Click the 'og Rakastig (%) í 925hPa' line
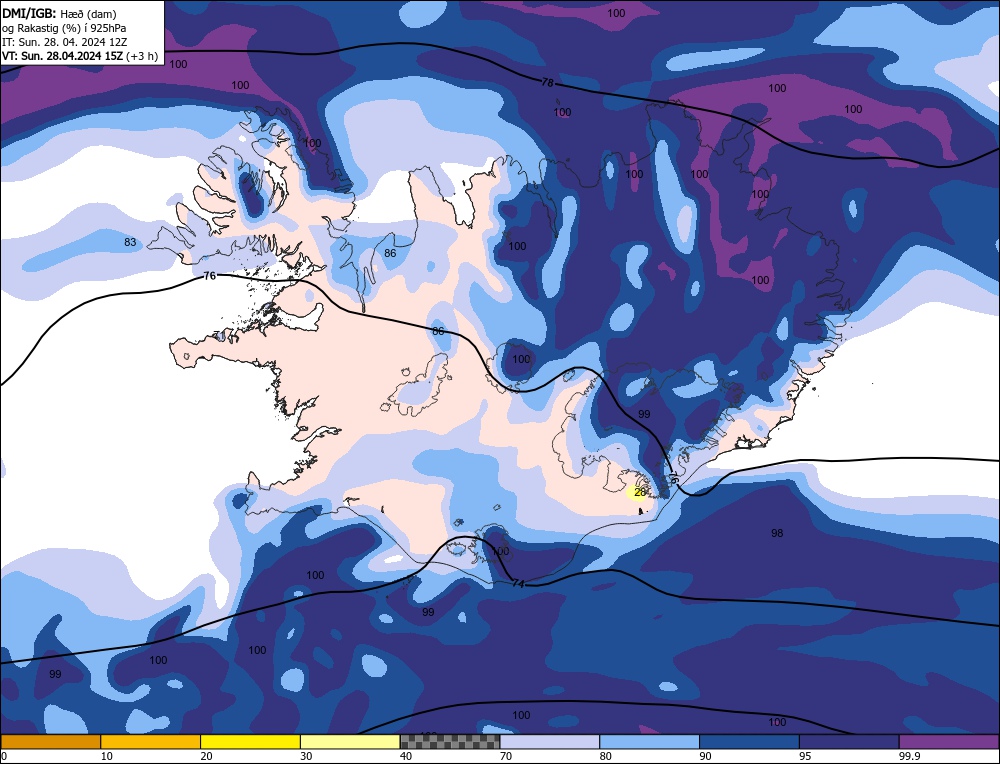Image resolution: width=1000 pixels, height=764 pixels. point(64,28)
